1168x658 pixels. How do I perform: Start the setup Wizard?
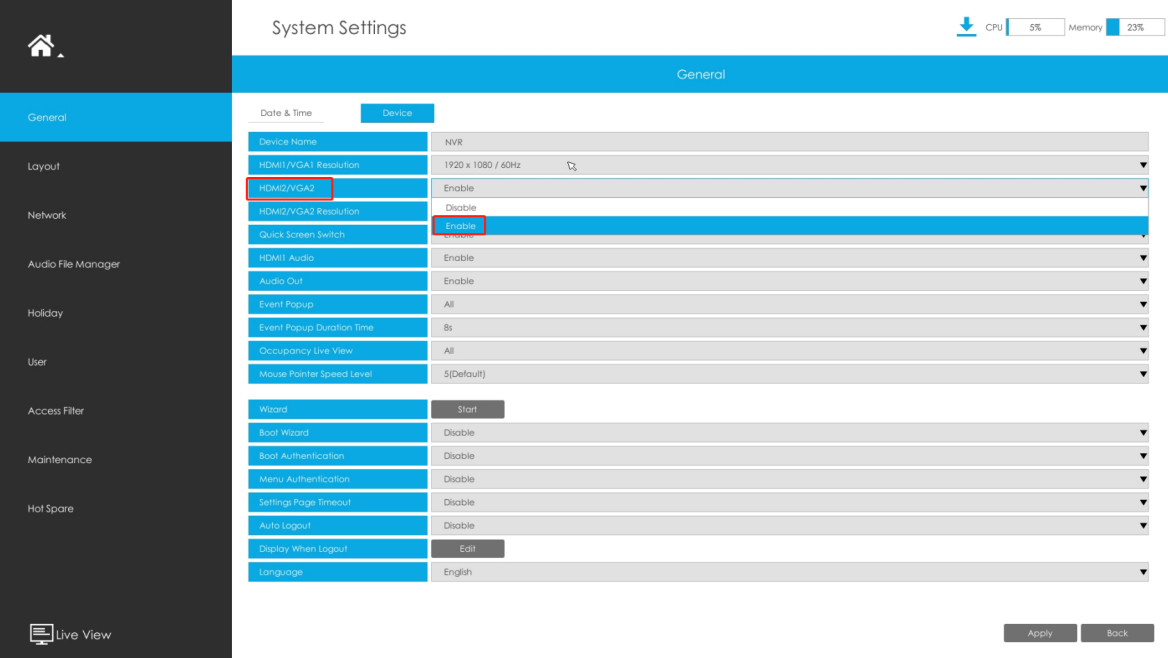click(x=468, y=409)
